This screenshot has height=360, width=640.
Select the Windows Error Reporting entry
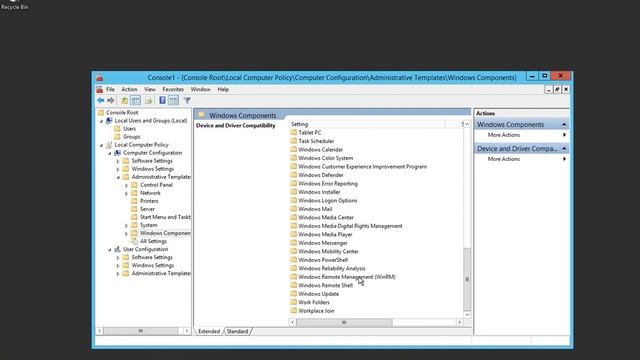[x=328, y=183]
